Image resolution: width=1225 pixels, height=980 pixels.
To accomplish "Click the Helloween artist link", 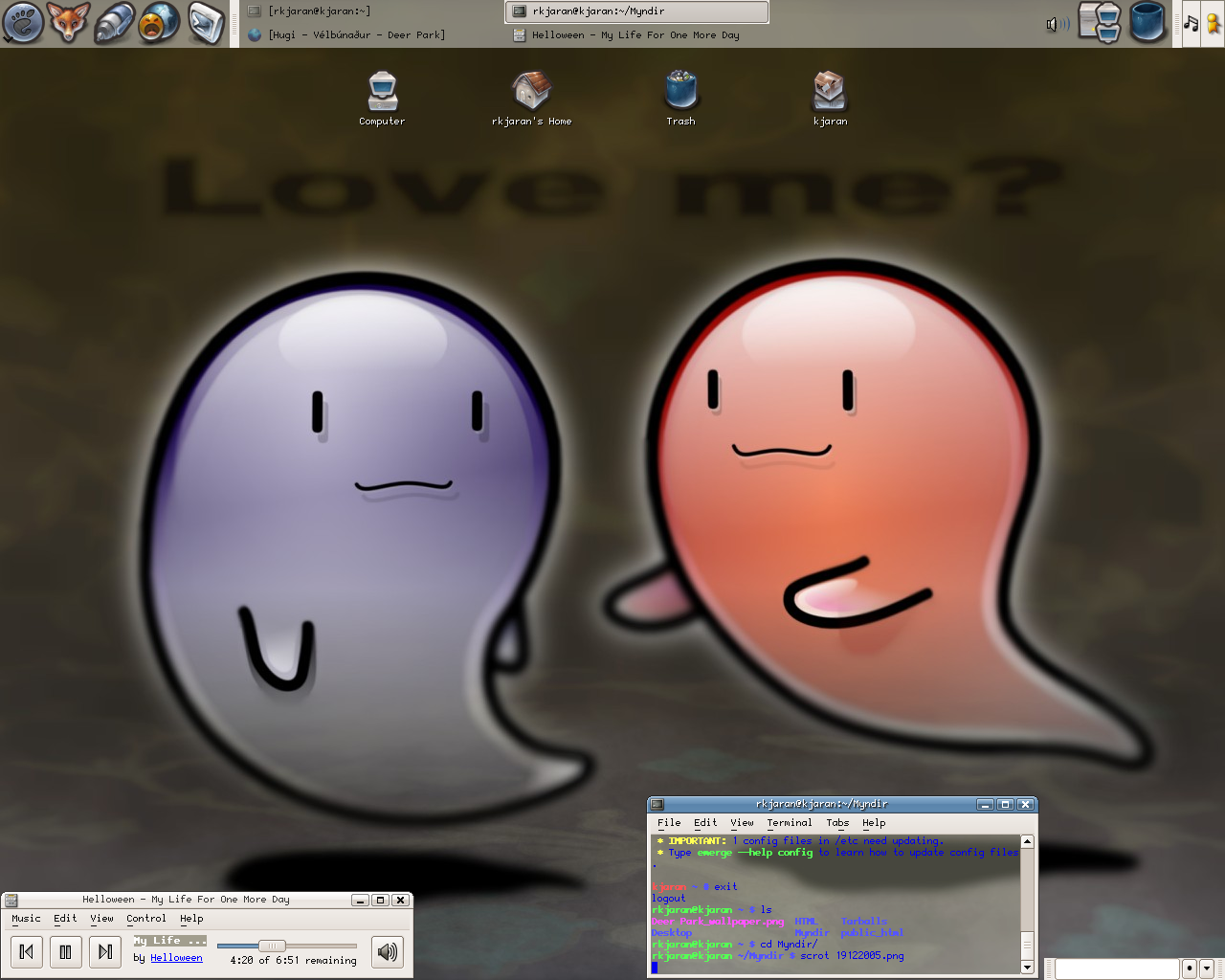I will (x=176, y=958).
